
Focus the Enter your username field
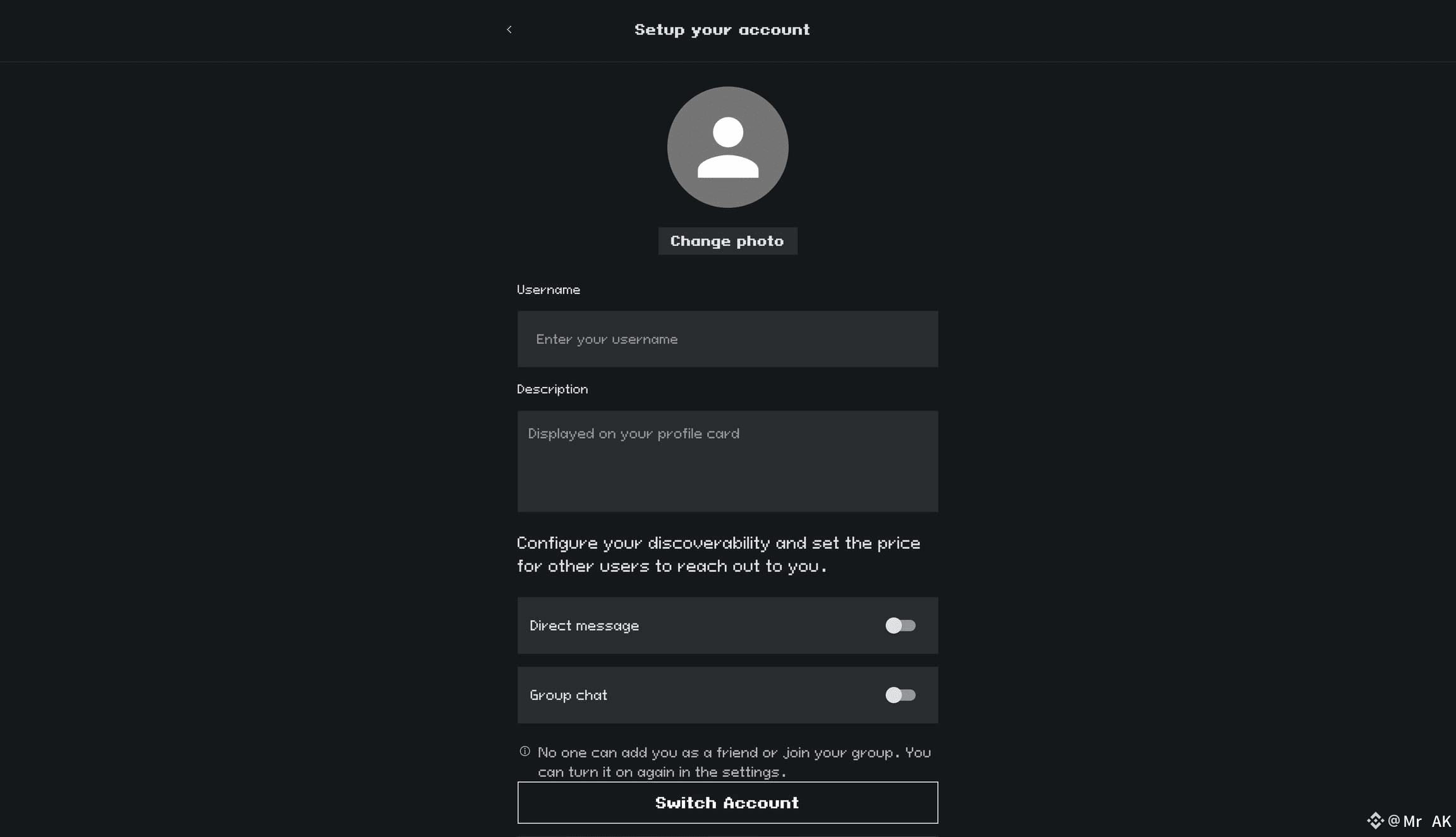pos(727,339)
